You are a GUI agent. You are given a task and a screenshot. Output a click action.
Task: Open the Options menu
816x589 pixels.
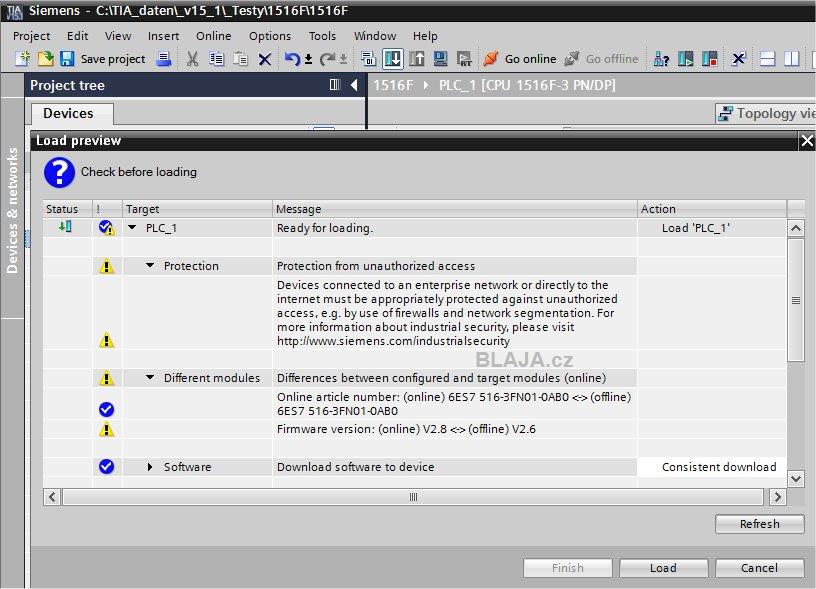point(270,36)
